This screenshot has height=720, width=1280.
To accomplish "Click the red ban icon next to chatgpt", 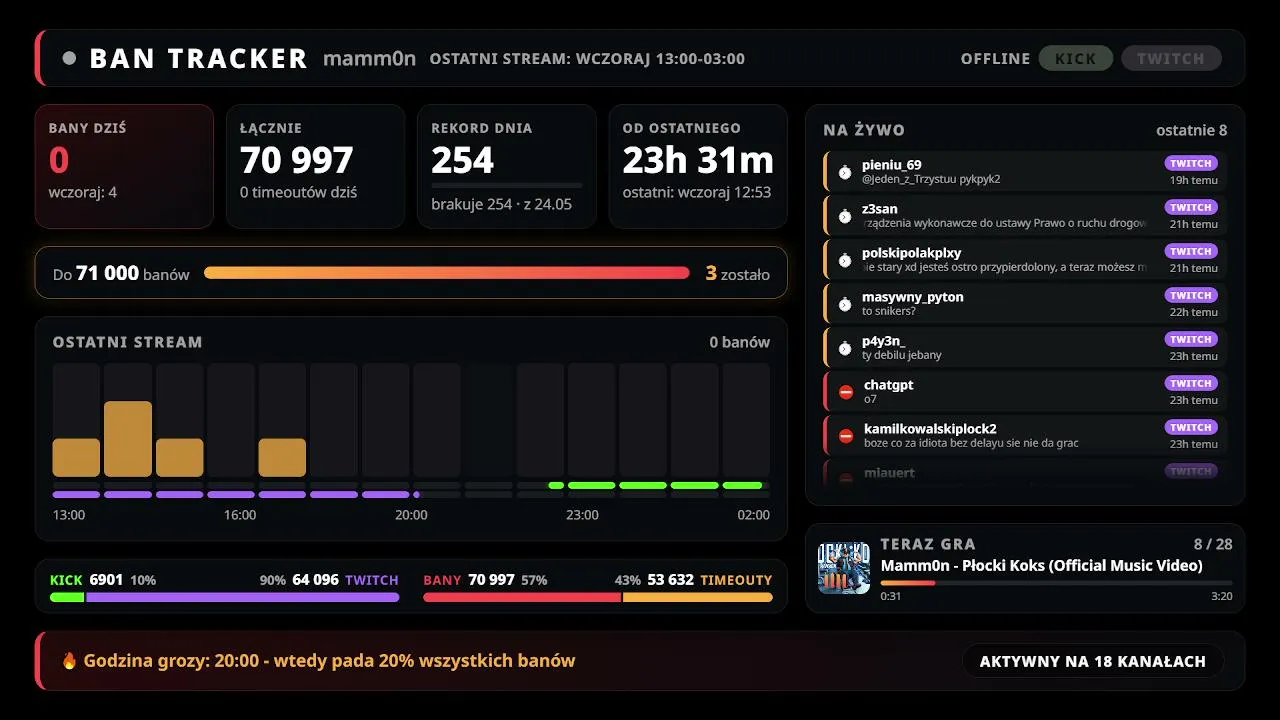I will 846,392.
